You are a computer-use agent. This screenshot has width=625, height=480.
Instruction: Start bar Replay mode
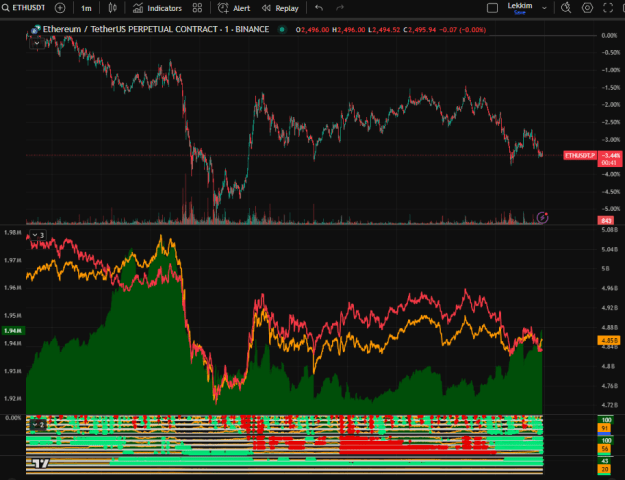[280, 8]
